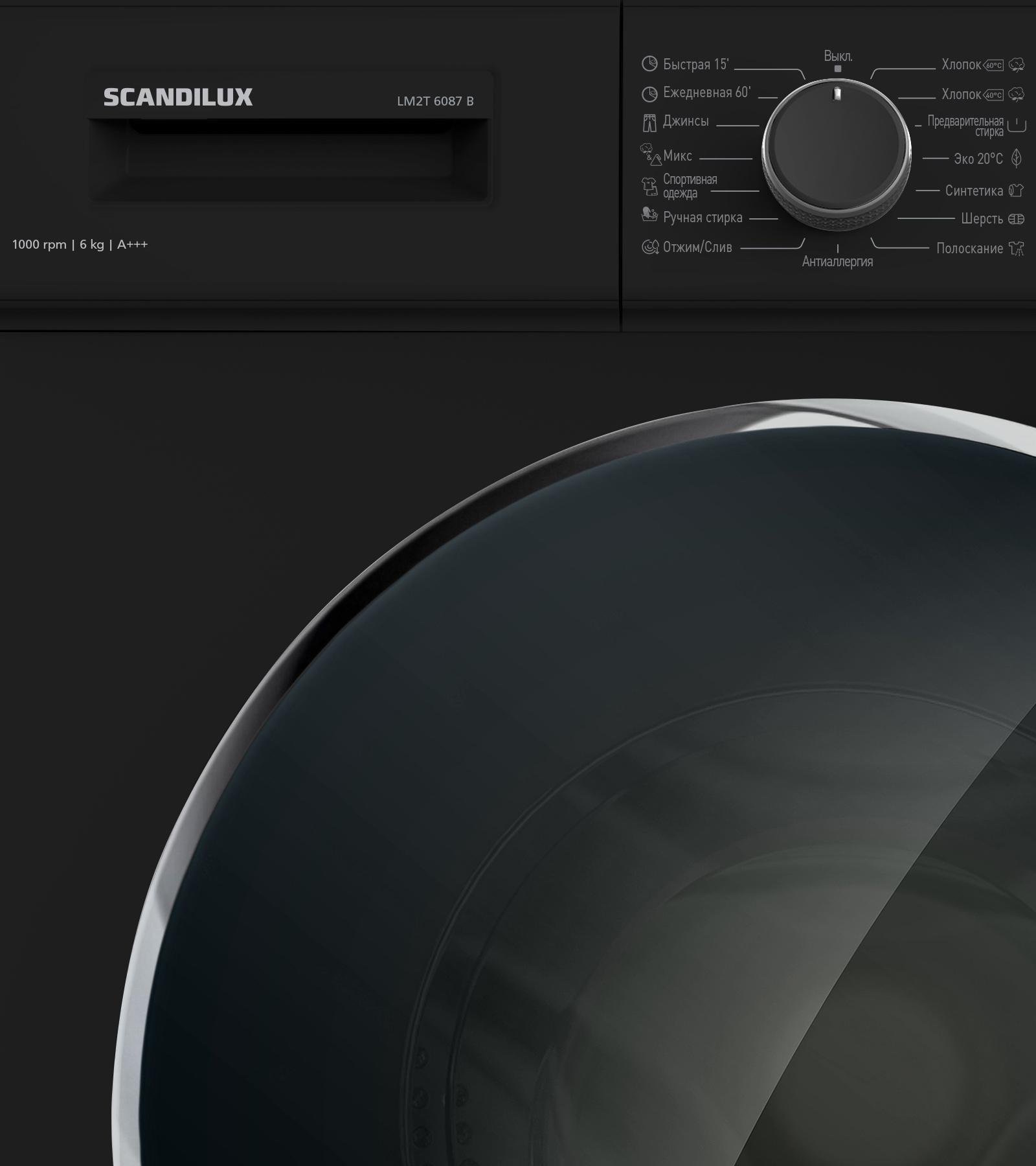Click the wool yarn icon beside Шерсть
The height and width of the screenshot is (1166, 1036).
pyautogui.click(x=1016, y=219)
